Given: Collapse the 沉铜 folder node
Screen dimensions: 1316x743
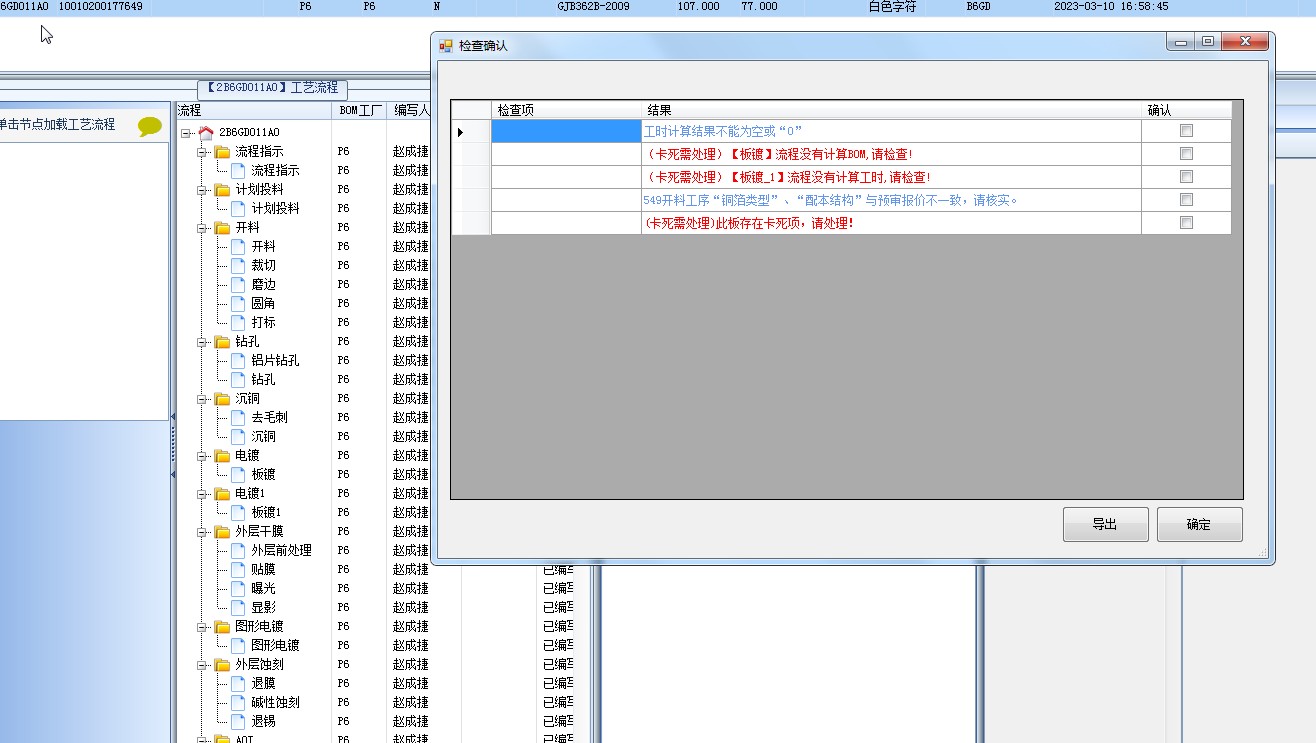Looking at the screenshot, I should click(x=202, y=398).
